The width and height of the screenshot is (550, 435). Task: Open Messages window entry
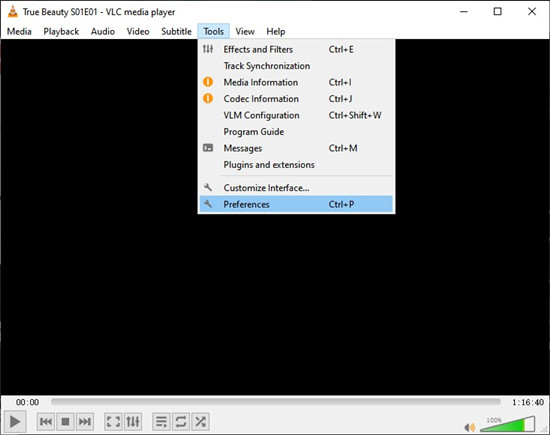point(296,148)
